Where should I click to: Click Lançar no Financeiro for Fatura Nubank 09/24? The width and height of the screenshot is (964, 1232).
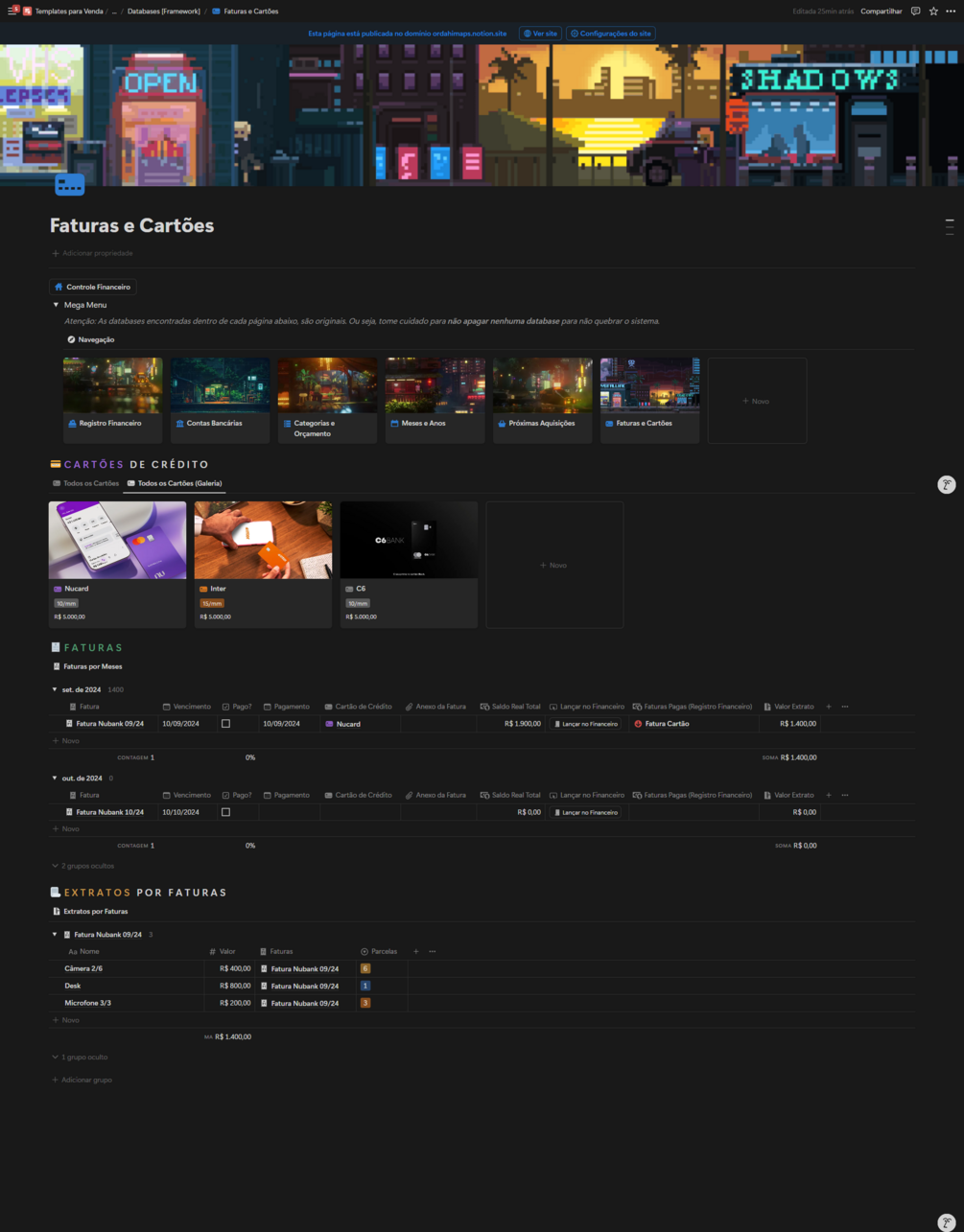pyautogui.click(x=587, y=724)
